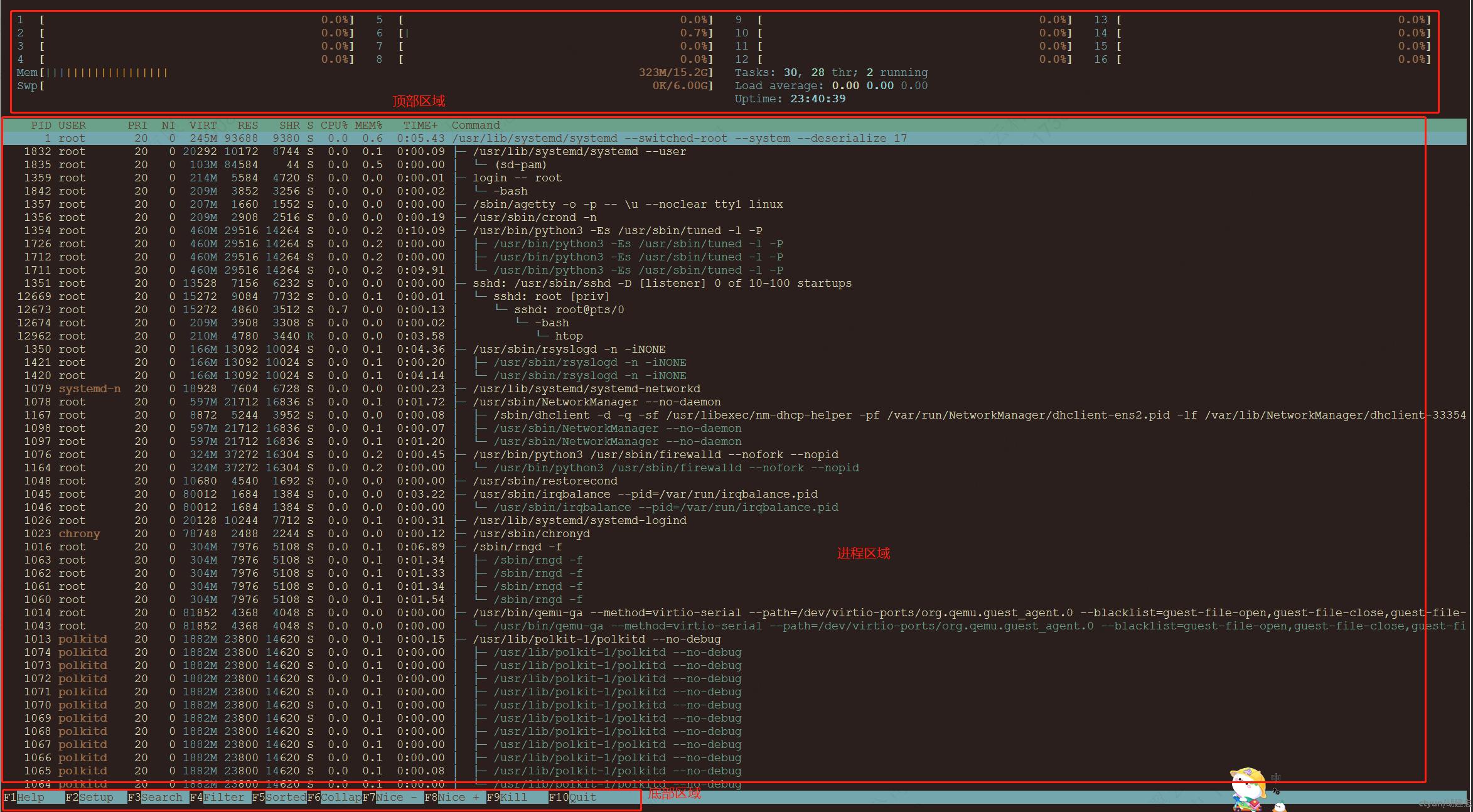Collapse subtree with F6 Collap button
Image resolution: width=1473 pixels, height=812 pixels.
click(x=335, y=797)
